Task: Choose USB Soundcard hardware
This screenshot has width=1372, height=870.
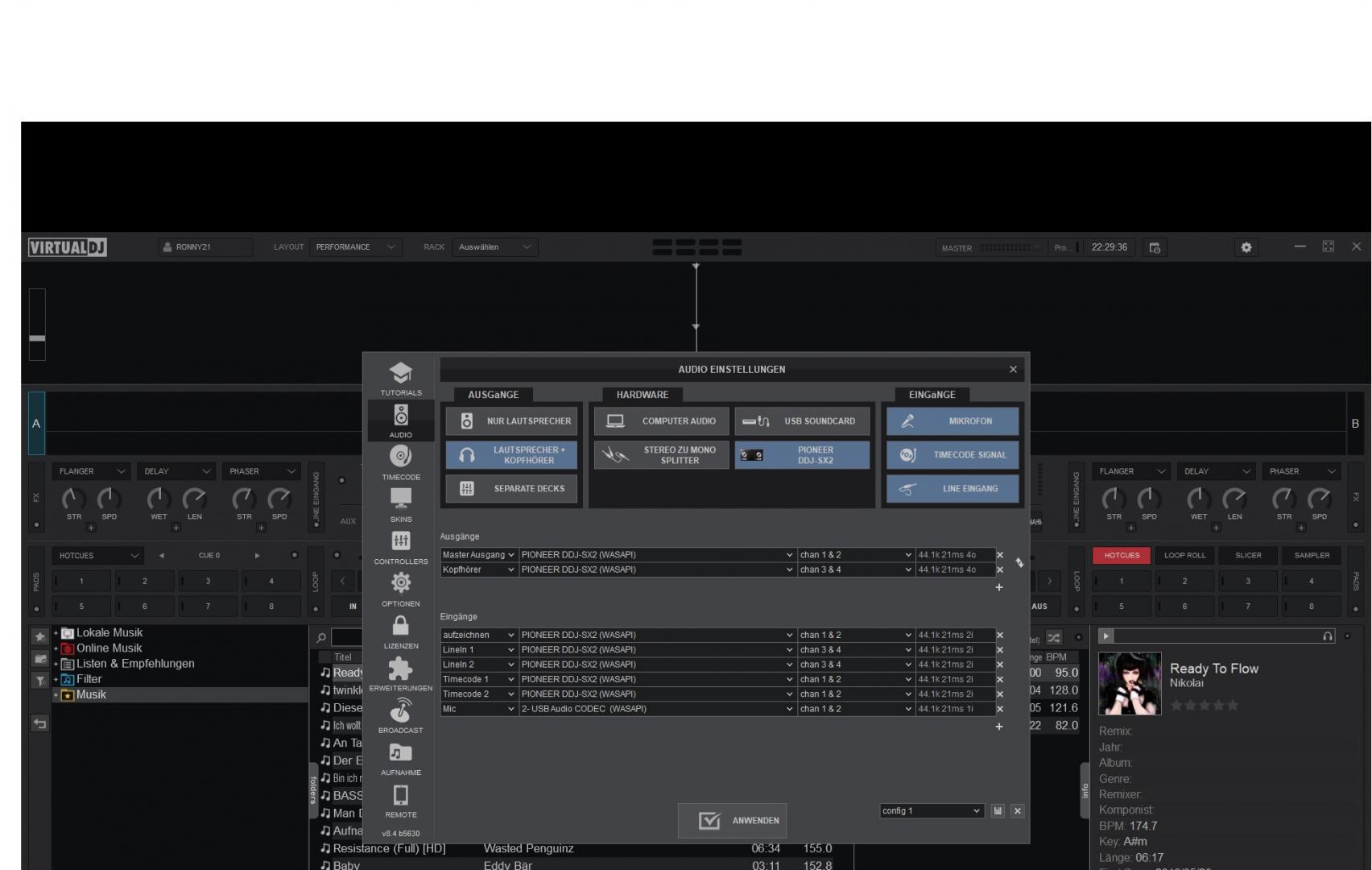Action: click(x=802, y=421)
